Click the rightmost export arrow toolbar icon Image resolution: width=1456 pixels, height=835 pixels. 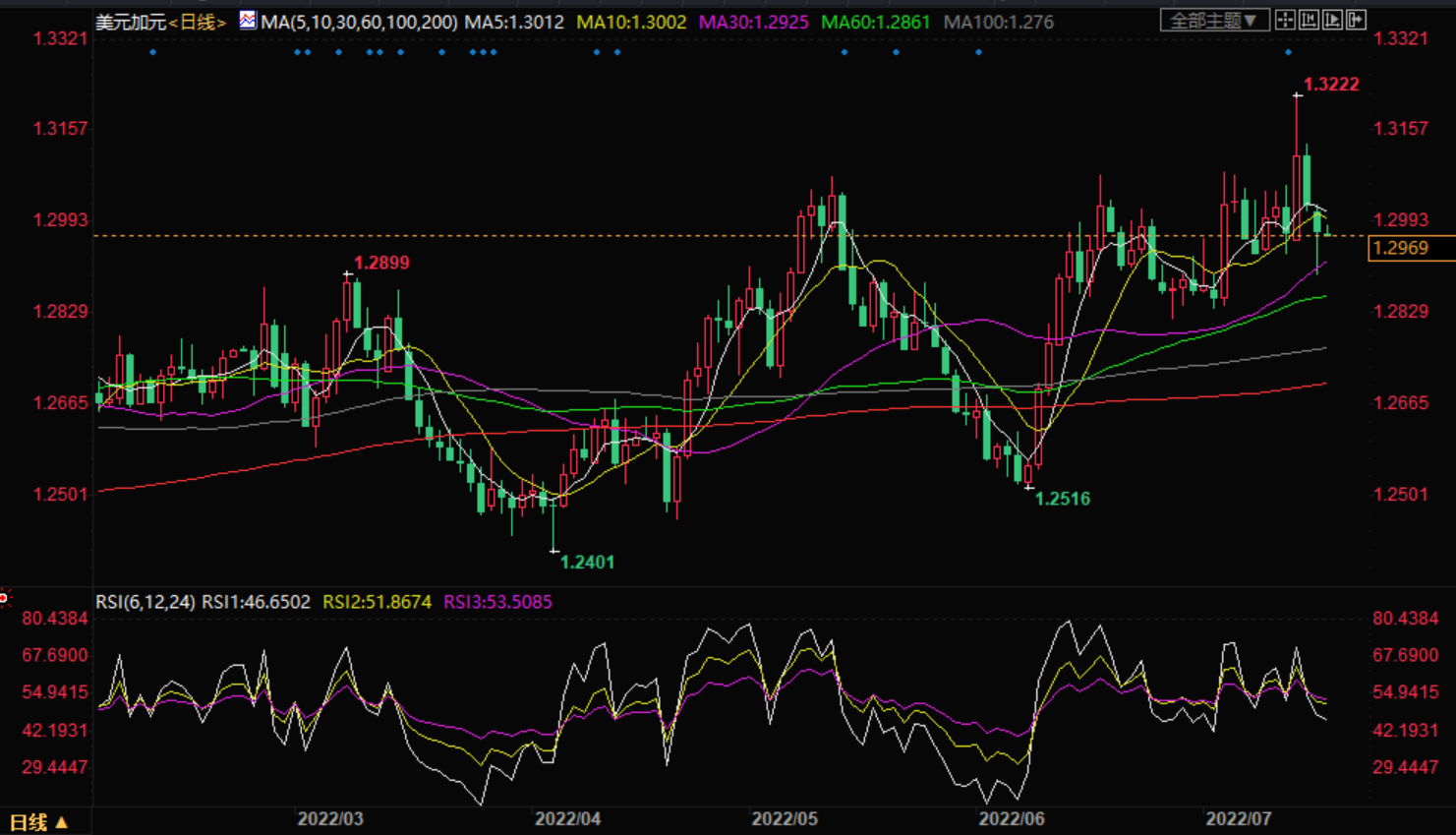[1356, 20]
